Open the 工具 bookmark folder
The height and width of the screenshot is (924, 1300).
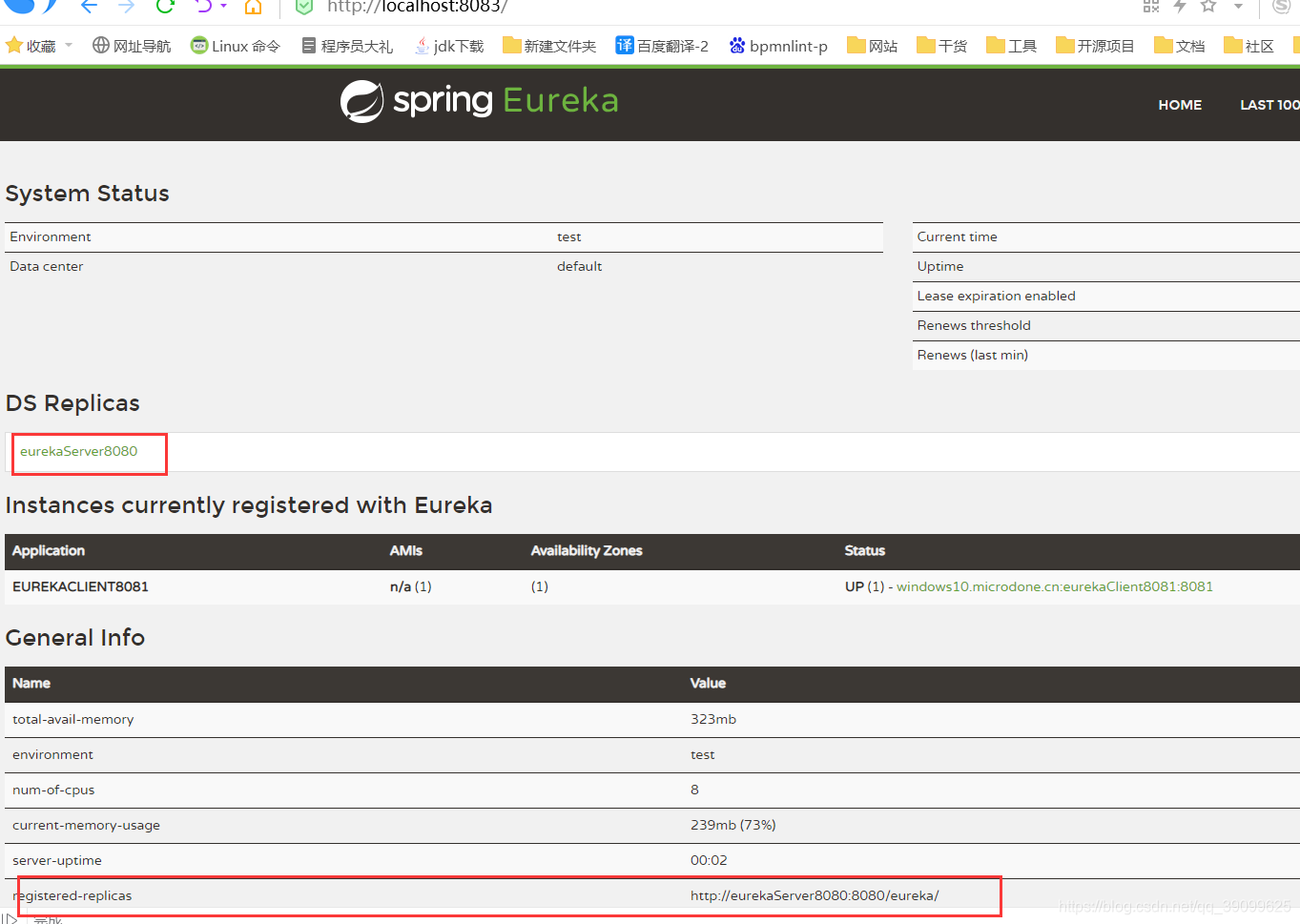pos(1012,46)
